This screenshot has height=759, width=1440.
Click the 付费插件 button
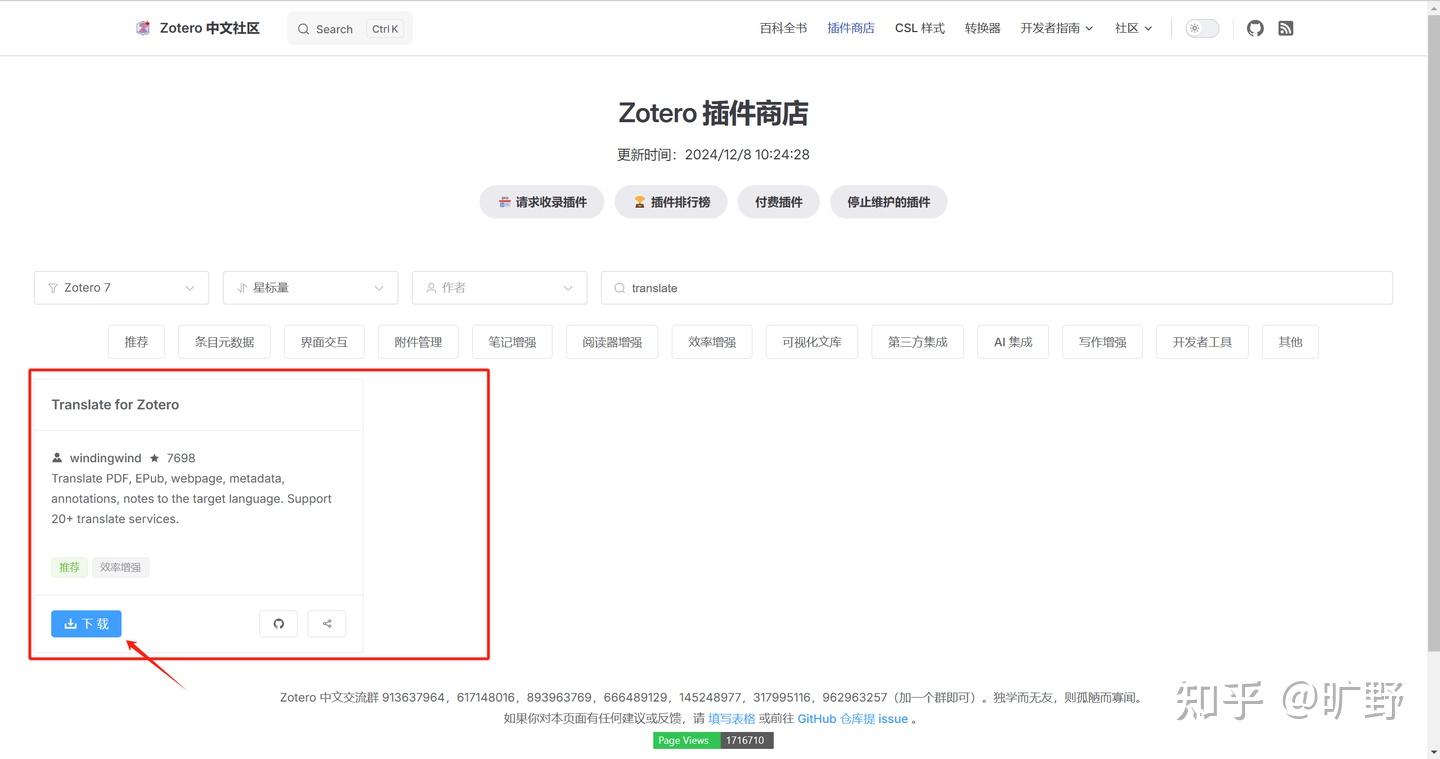coord(778,201)
